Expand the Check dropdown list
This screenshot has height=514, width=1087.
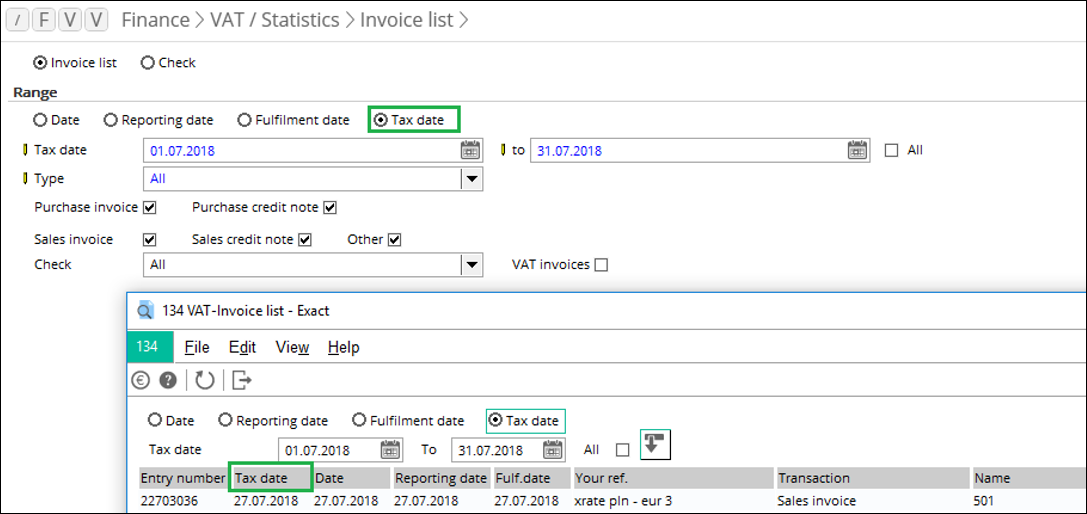coord(471,265)
